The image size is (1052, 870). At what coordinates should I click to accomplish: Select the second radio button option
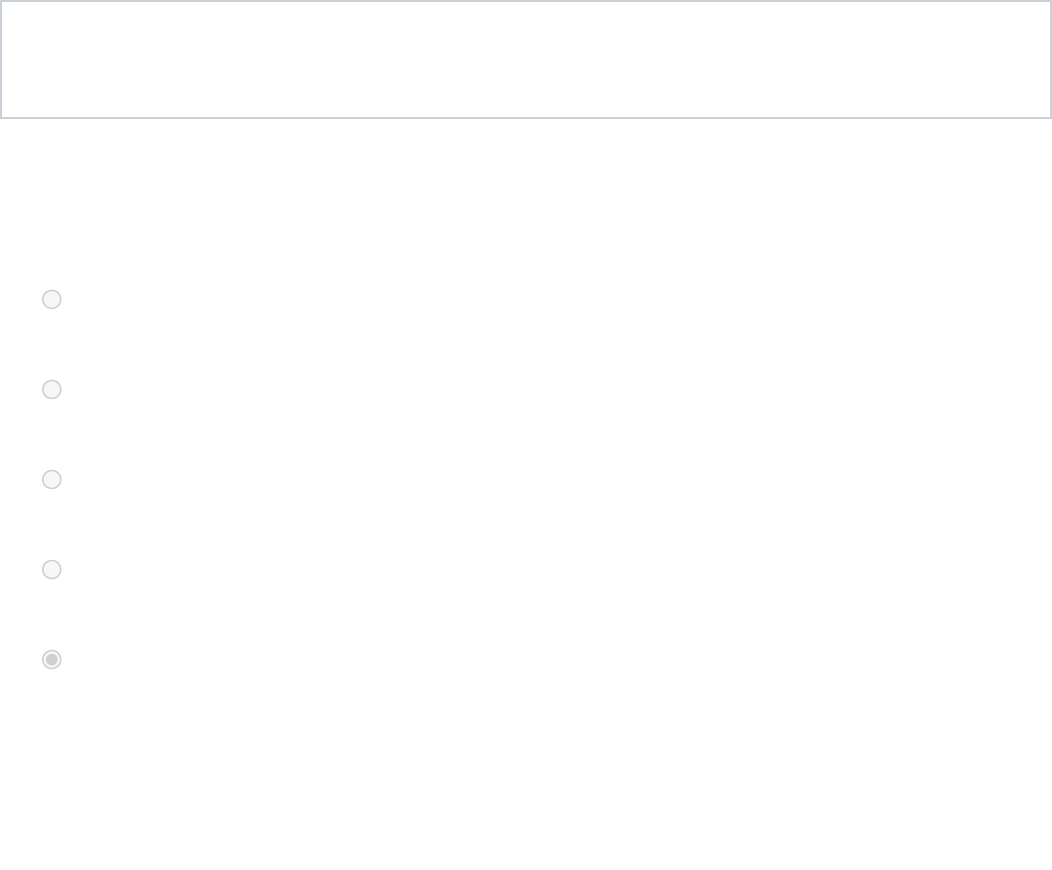(x=52, y=389)
